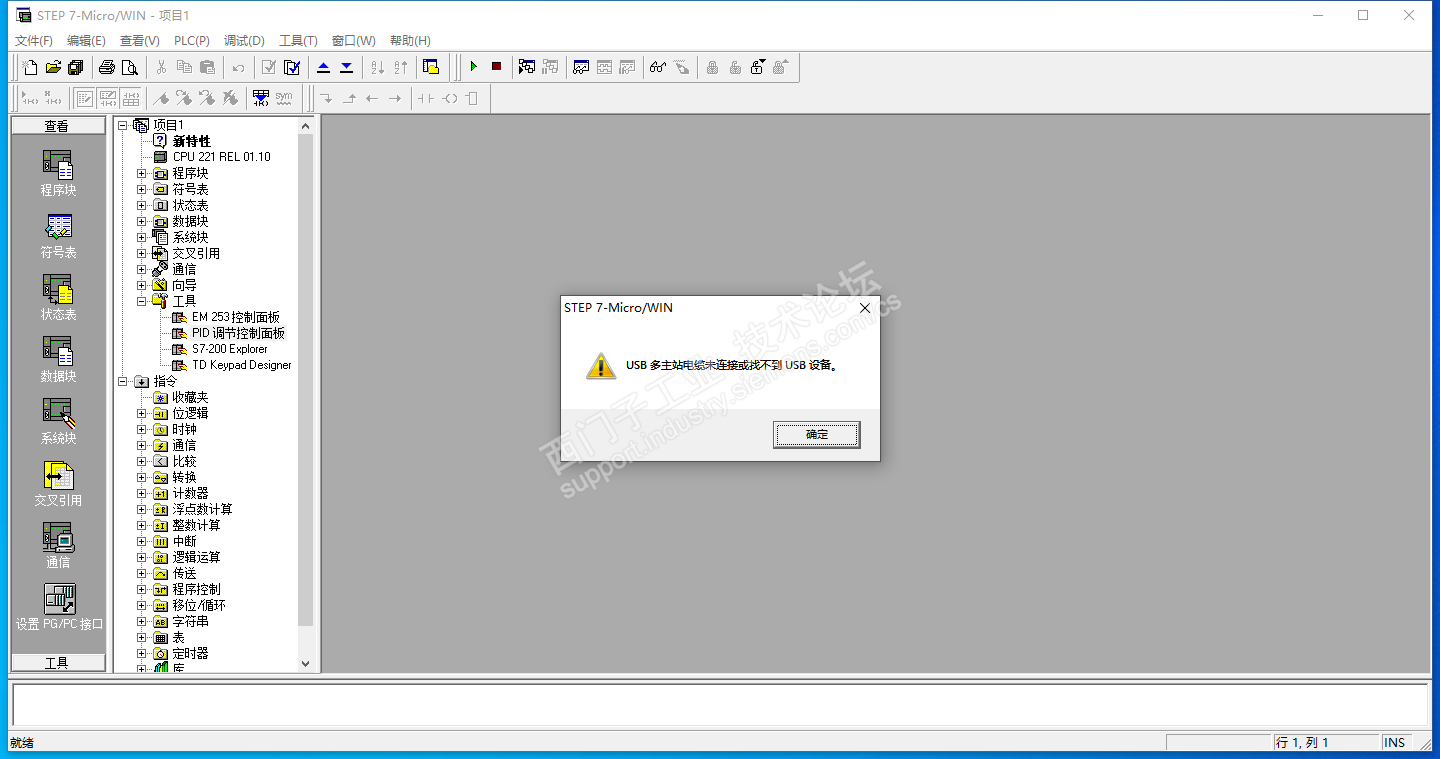Expand the 程序块 node in the project tree
The height and width of the screenshot is (759, 1440).
[142, 173]
